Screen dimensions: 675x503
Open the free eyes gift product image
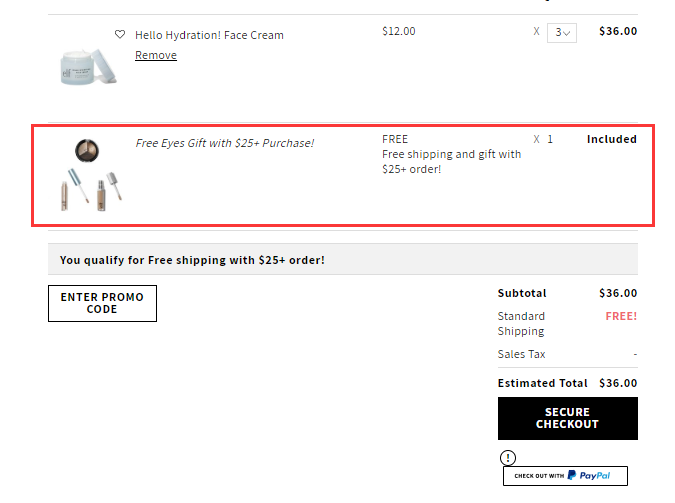click(x=90, y=175)
